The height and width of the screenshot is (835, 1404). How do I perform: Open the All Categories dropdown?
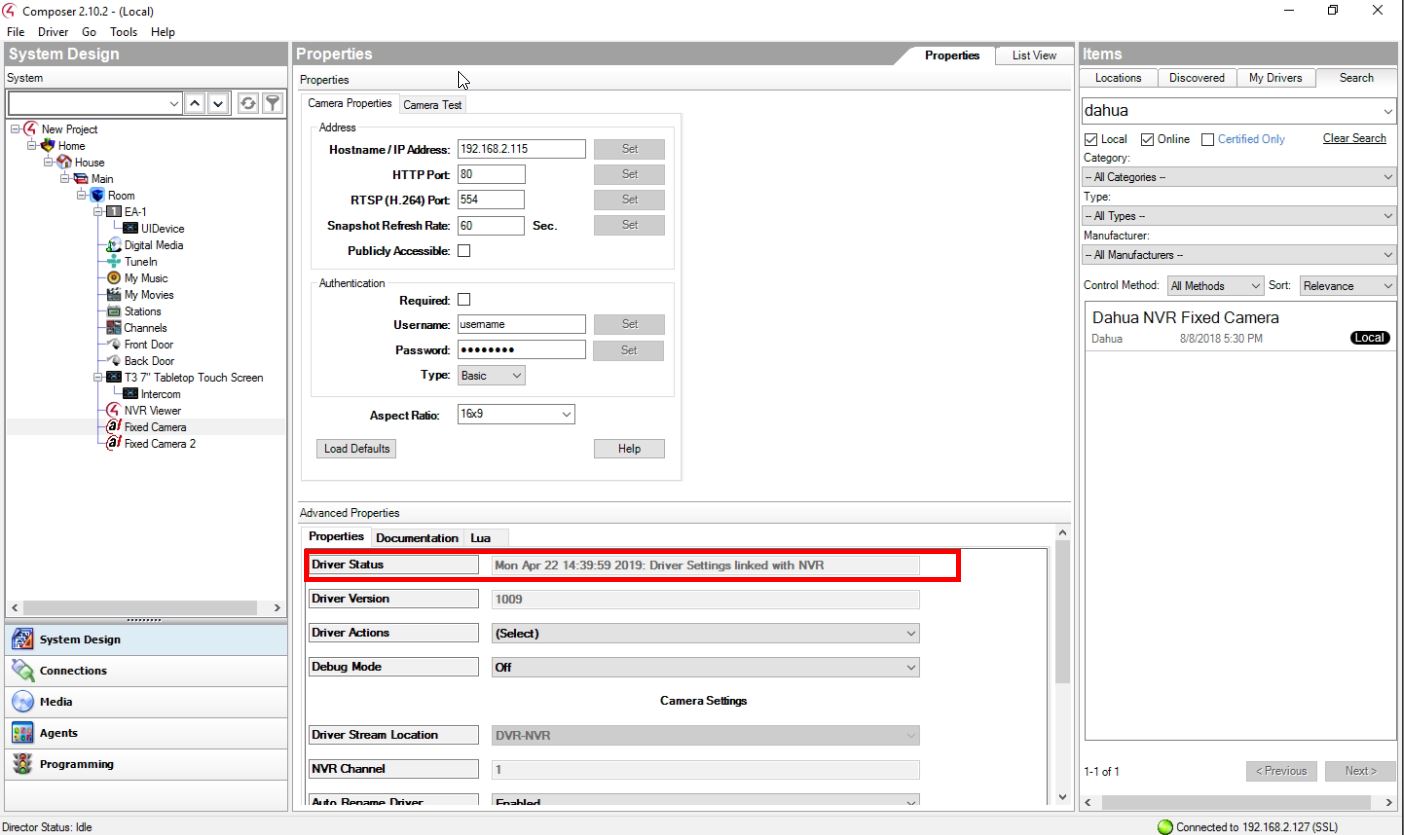(1240, 177)
